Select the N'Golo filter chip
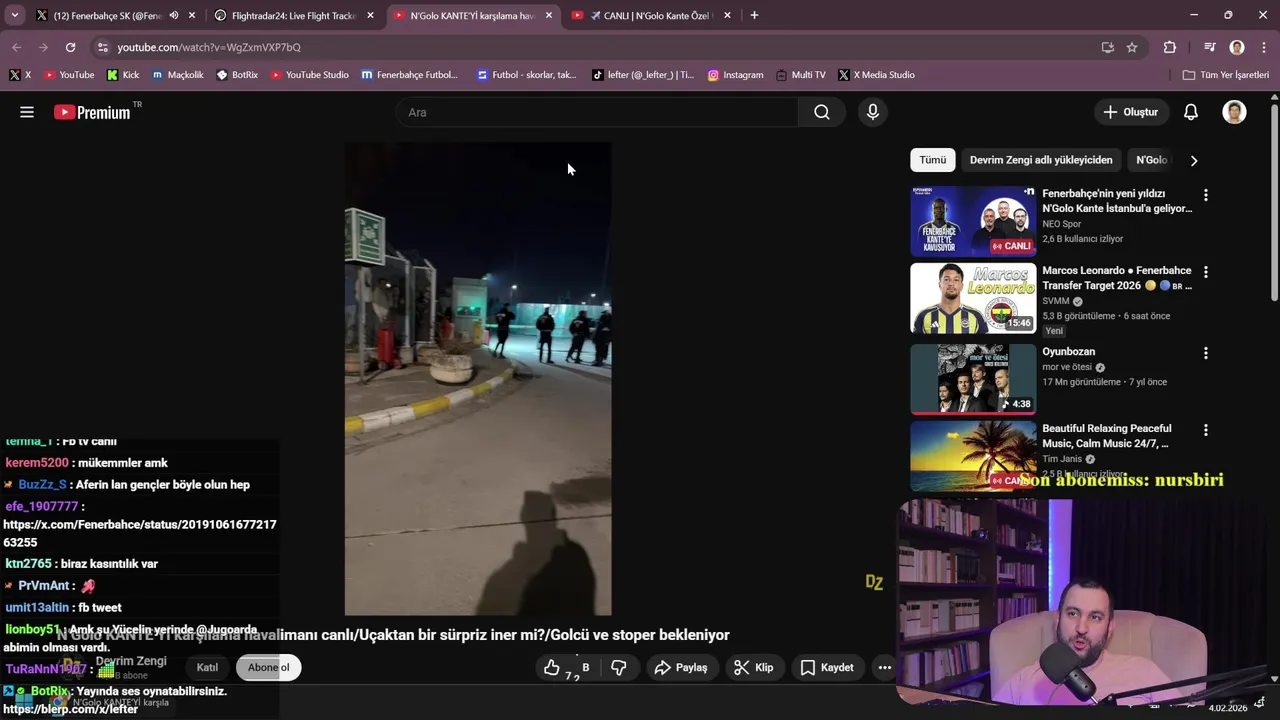Image resolution: width=1280 pixels, height=720 pixels. coord(1151,160)
